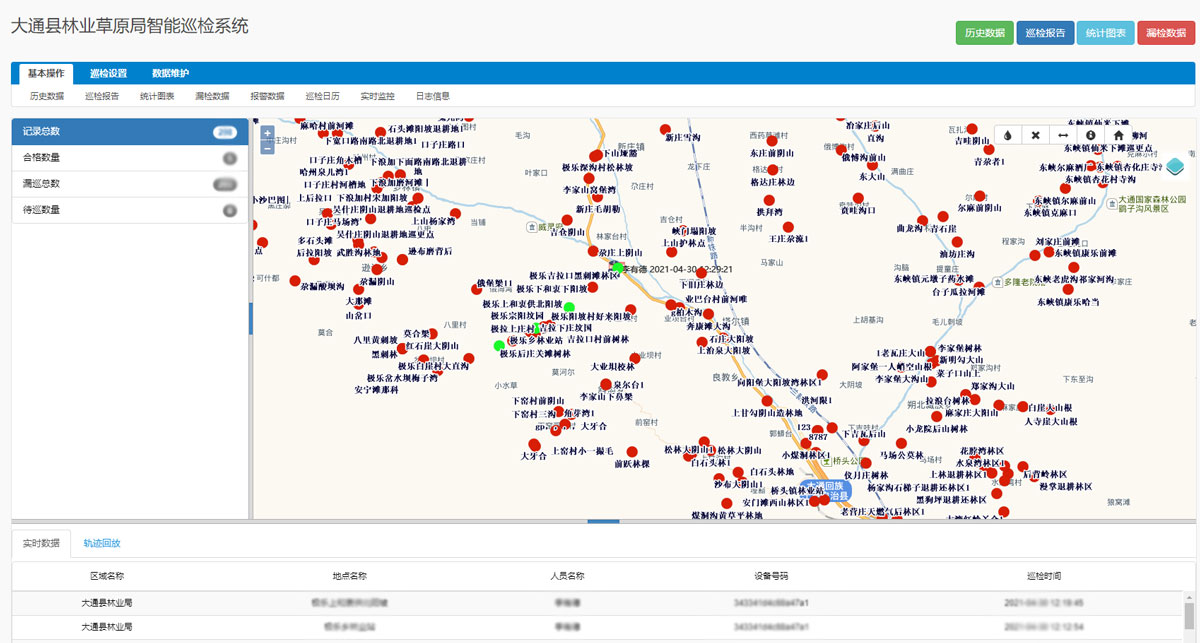Zoom out the map with minus button
Viewport: 1200px width, 643px height.
(x=267, y=147)
